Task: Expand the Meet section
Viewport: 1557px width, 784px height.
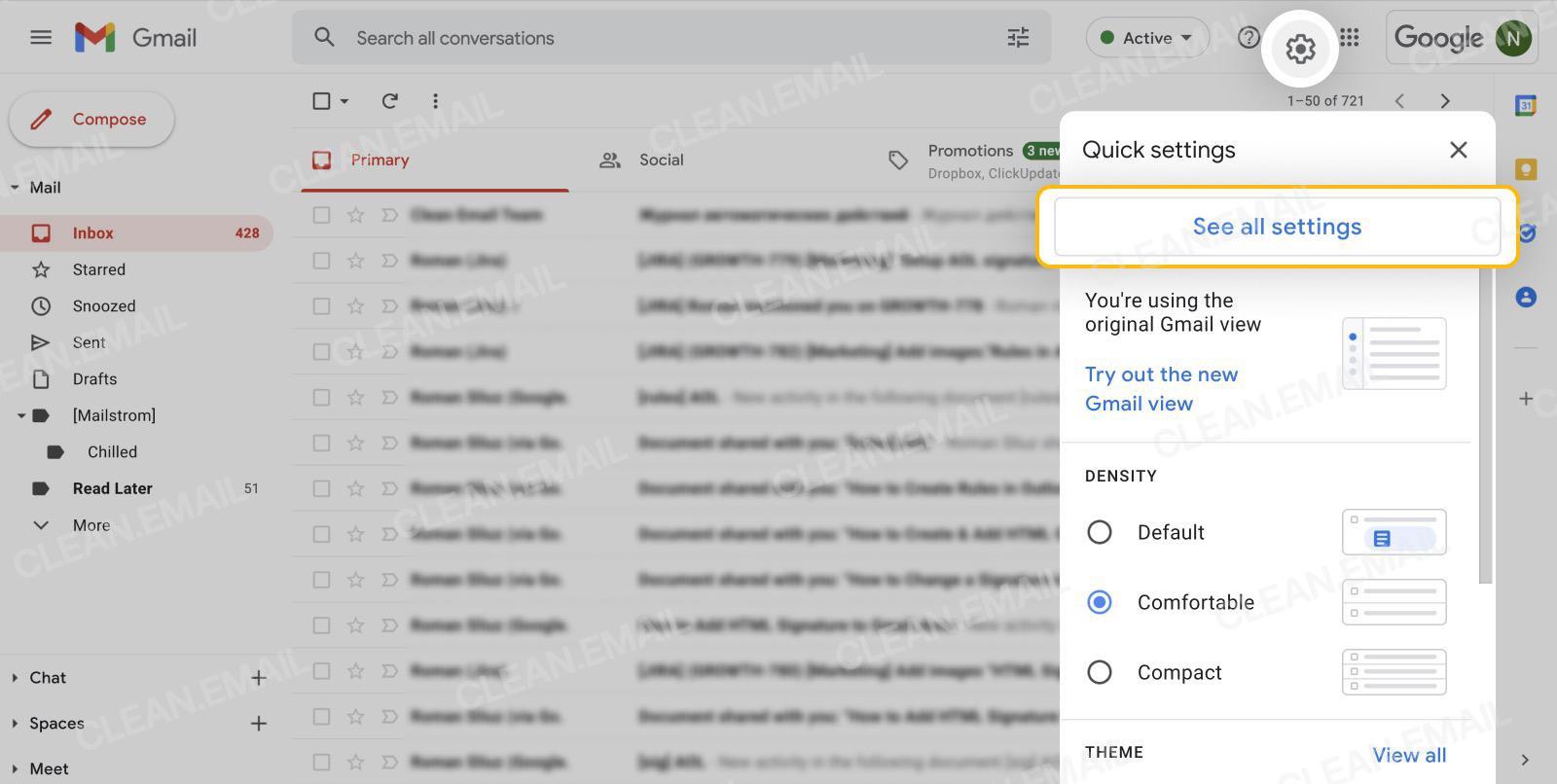Action: pyautogui.click(x=15, y=769)
